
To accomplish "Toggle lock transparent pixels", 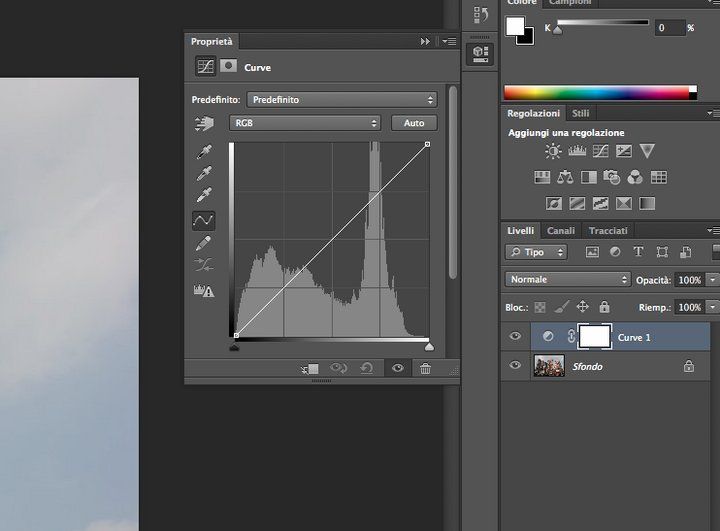I will (x=540, y=307).
